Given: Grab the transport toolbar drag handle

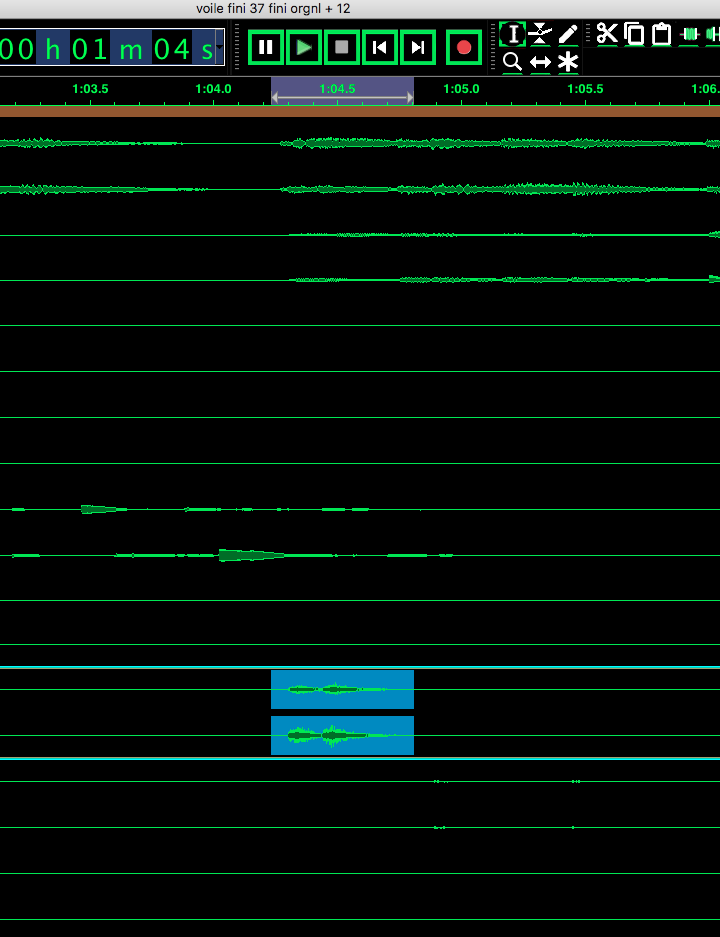Looking at the screenshot, I should click(237, 47).
